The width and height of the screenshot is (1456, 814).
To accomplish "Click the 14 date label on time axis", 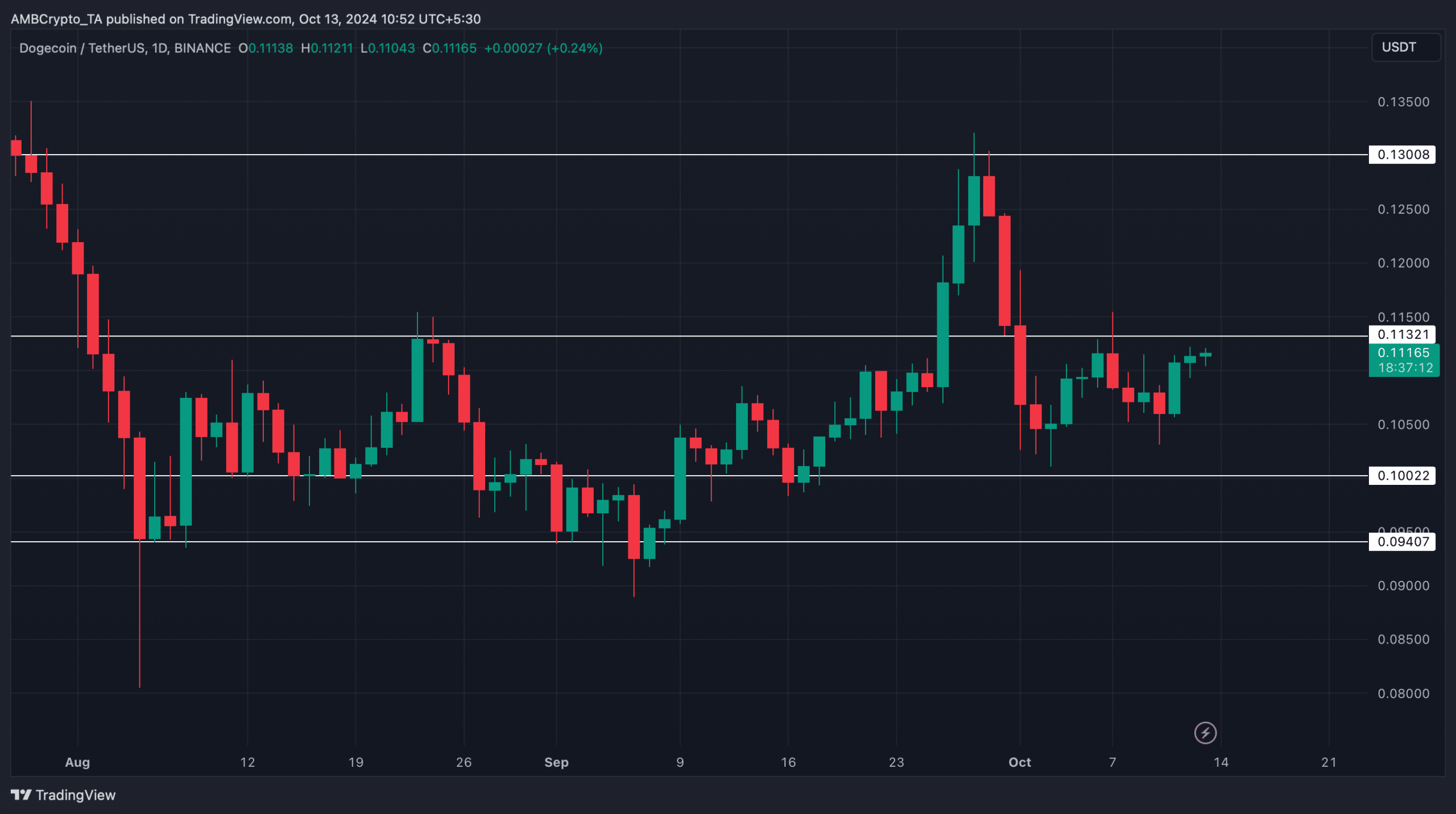I will click(x=1221, y=762).
